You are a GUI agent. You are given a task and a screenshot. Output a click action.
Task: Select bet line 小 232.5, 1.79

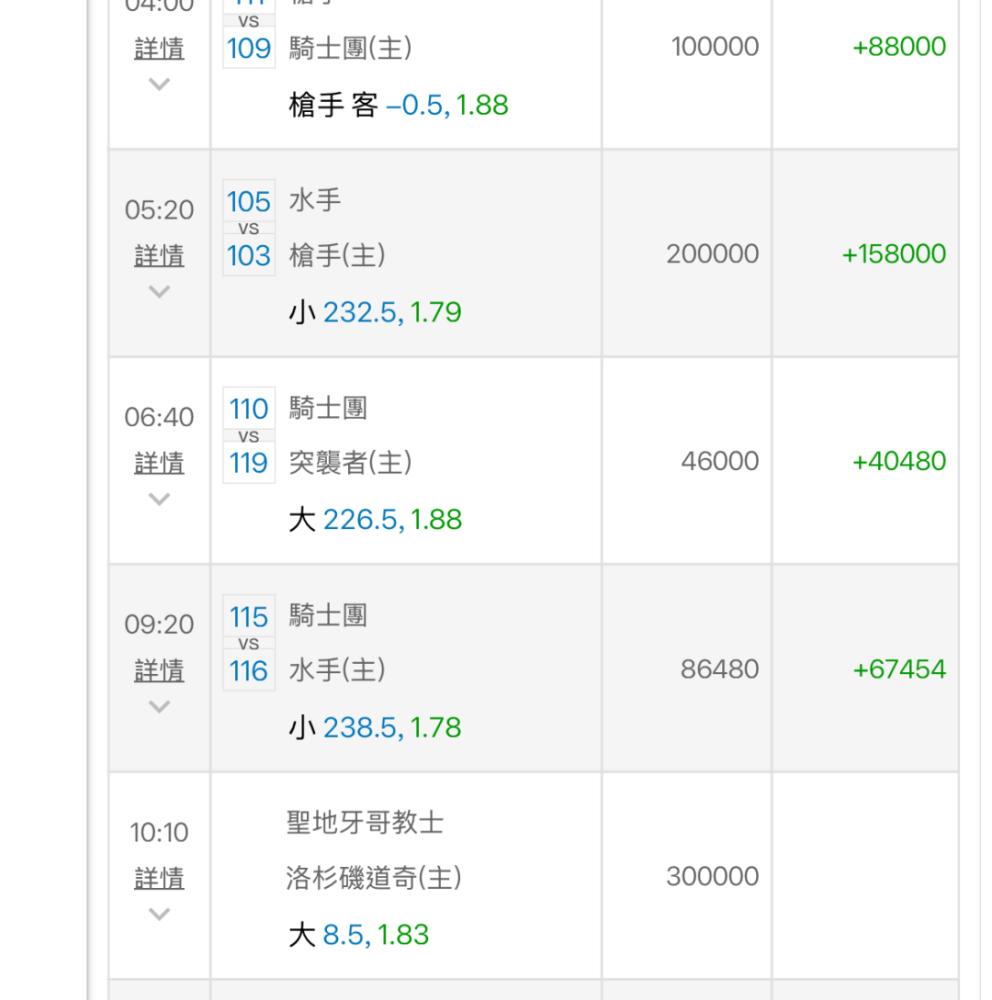375,312
